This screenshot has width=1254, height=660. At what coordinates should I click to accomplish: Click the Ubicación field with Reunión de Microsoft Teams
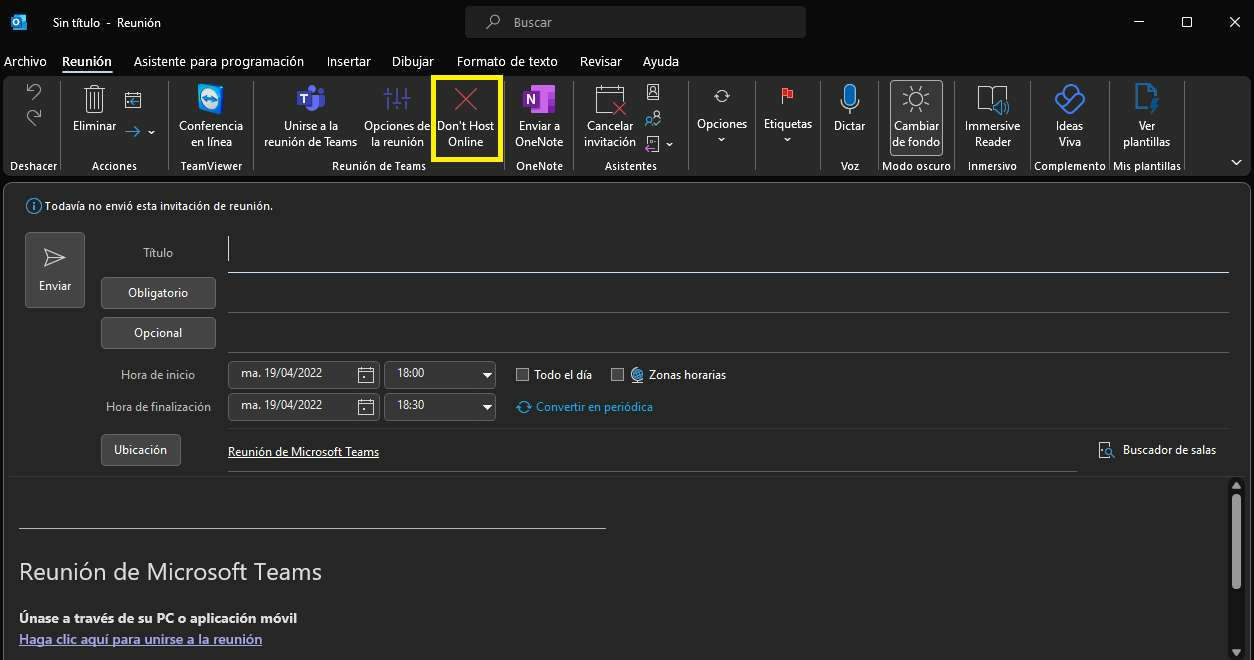click(x=652, y=451)
